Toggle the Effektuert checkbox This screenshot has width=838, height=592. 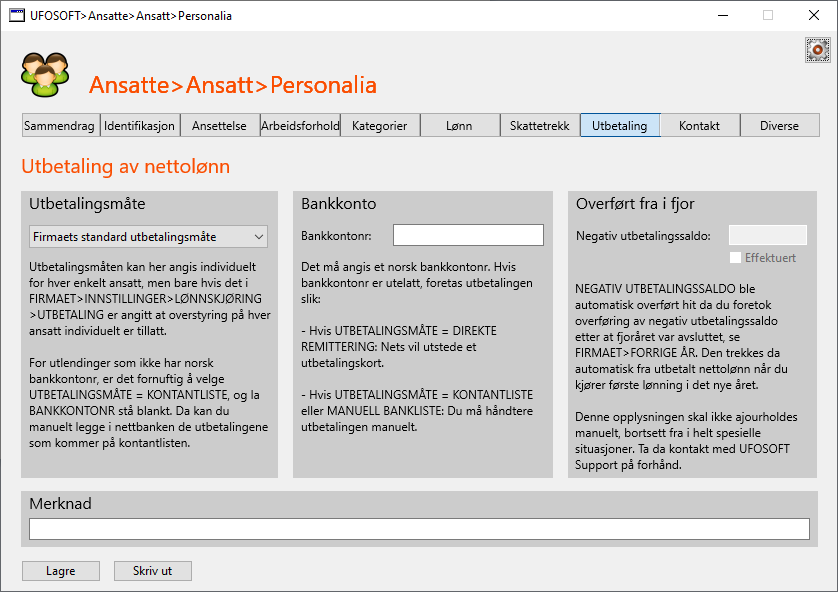(x=735, y=258)
